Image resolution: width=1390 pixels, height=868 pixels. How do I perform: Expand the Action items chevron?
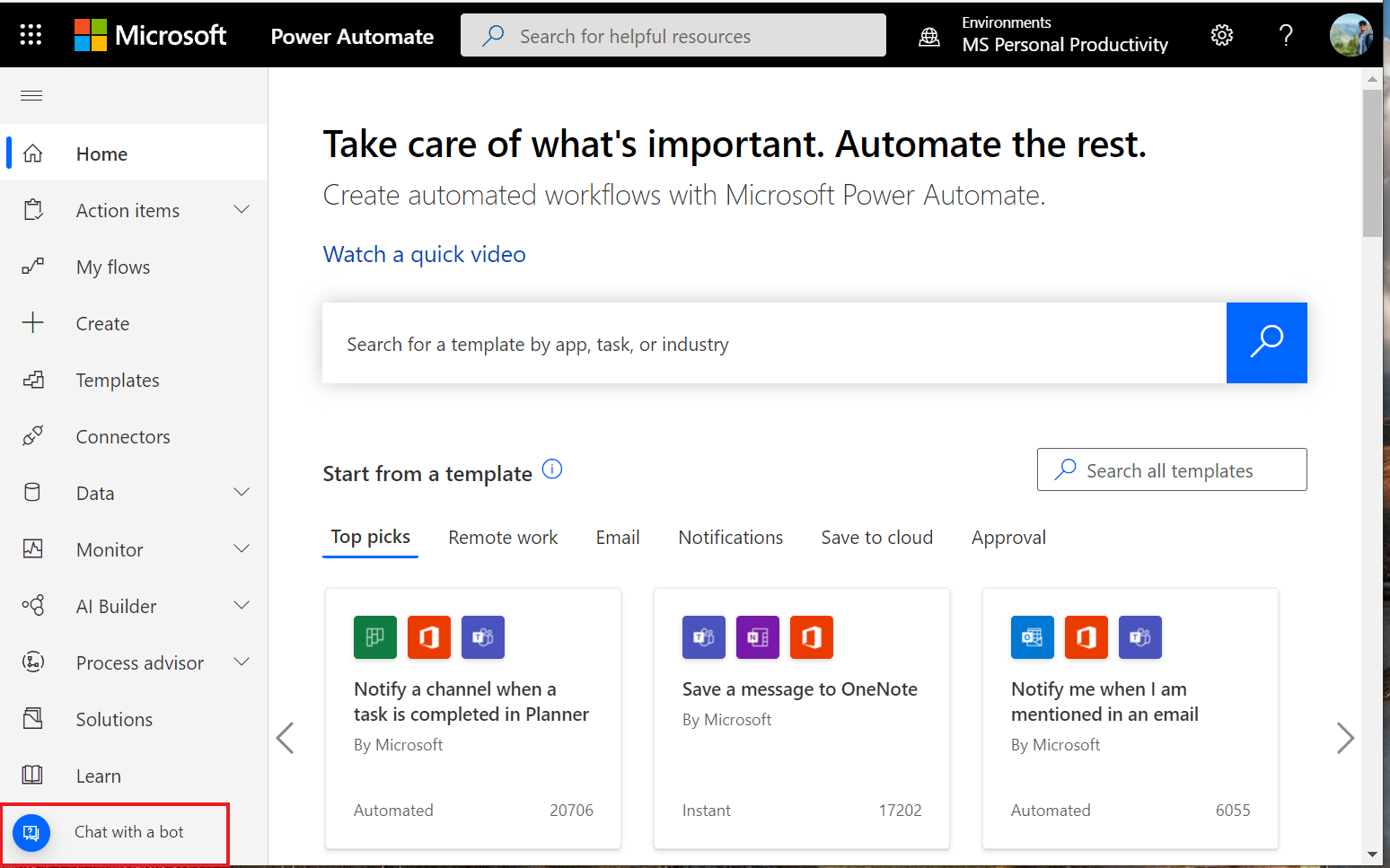tap(242, 209)
